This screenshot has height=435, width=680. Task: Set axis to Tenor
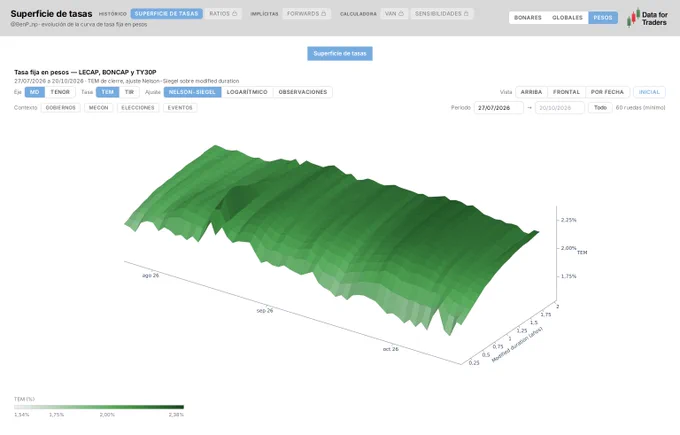tap(60, 92)
